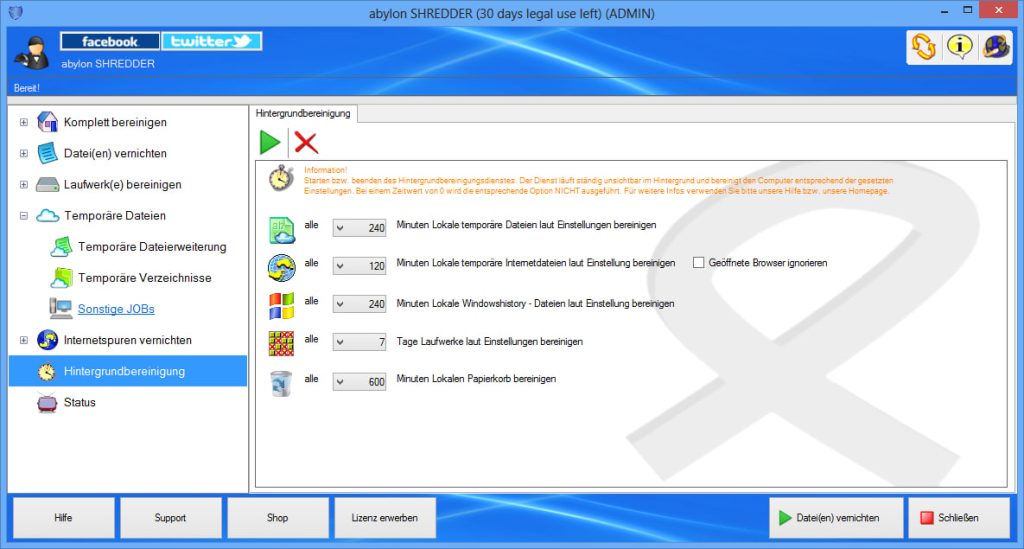Click the Hintergrundbereinigung clock icon in tree
Viewport: 1024px width, 549px height.
pyautogui.click(x=46, y=371)
